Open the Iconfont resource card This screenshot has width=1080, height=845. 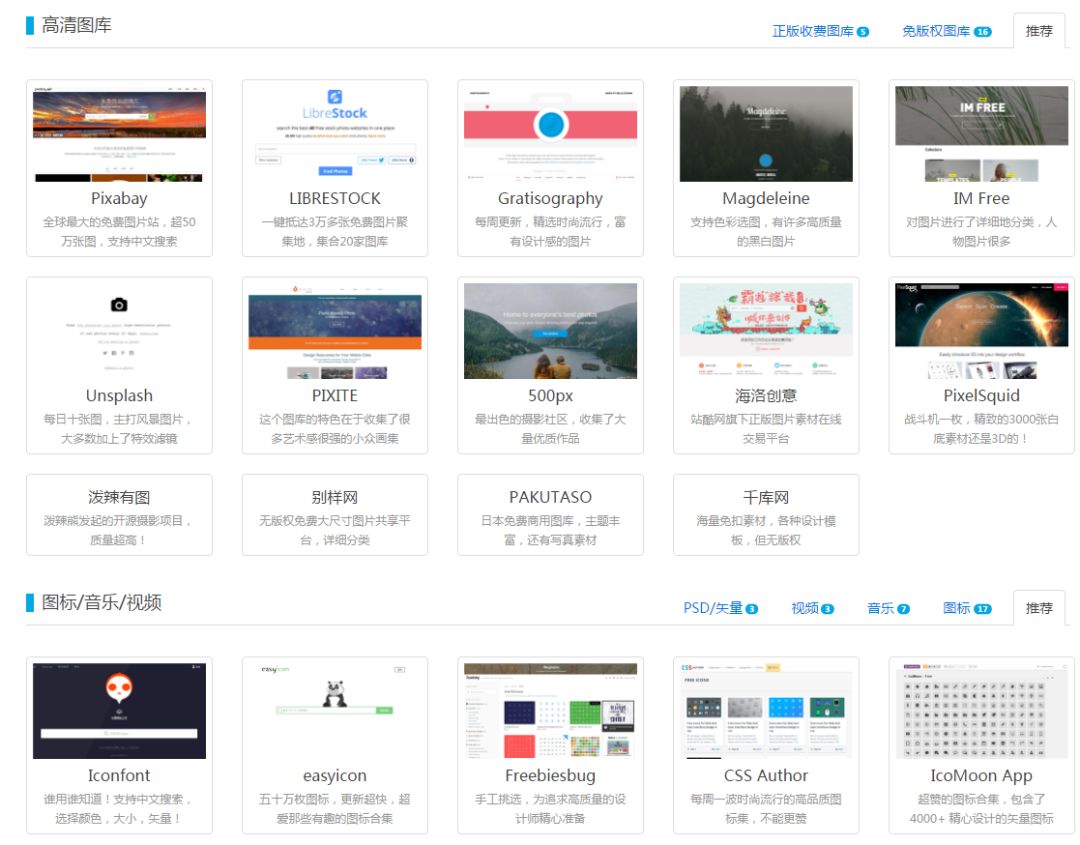click(120, 745)
